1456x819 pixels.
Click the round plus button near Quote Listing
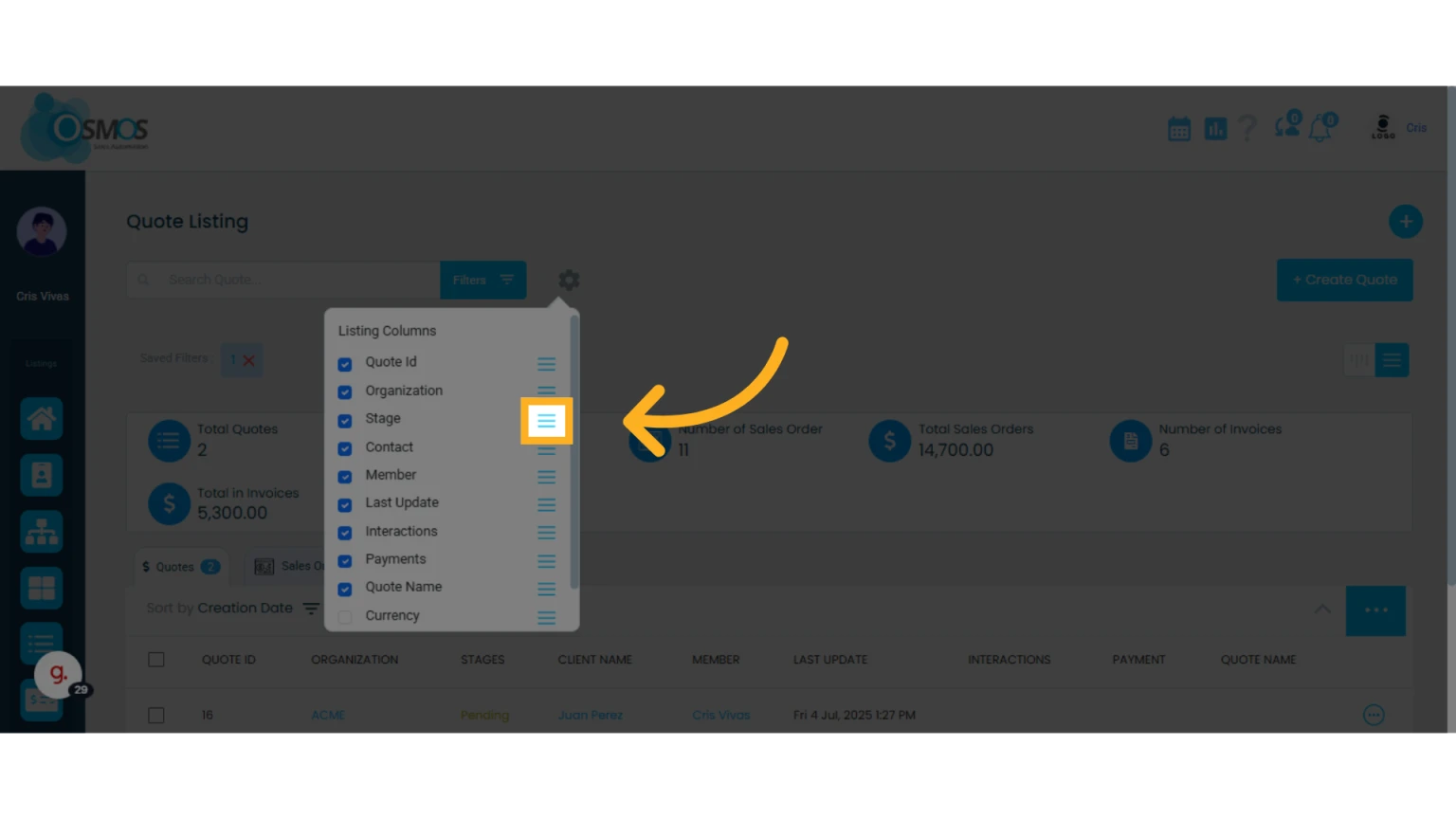click(1406, 222)
